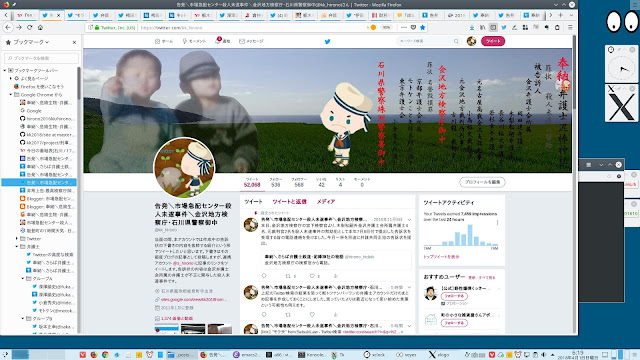Select the highlighted bookmark row

pos(39,182)
